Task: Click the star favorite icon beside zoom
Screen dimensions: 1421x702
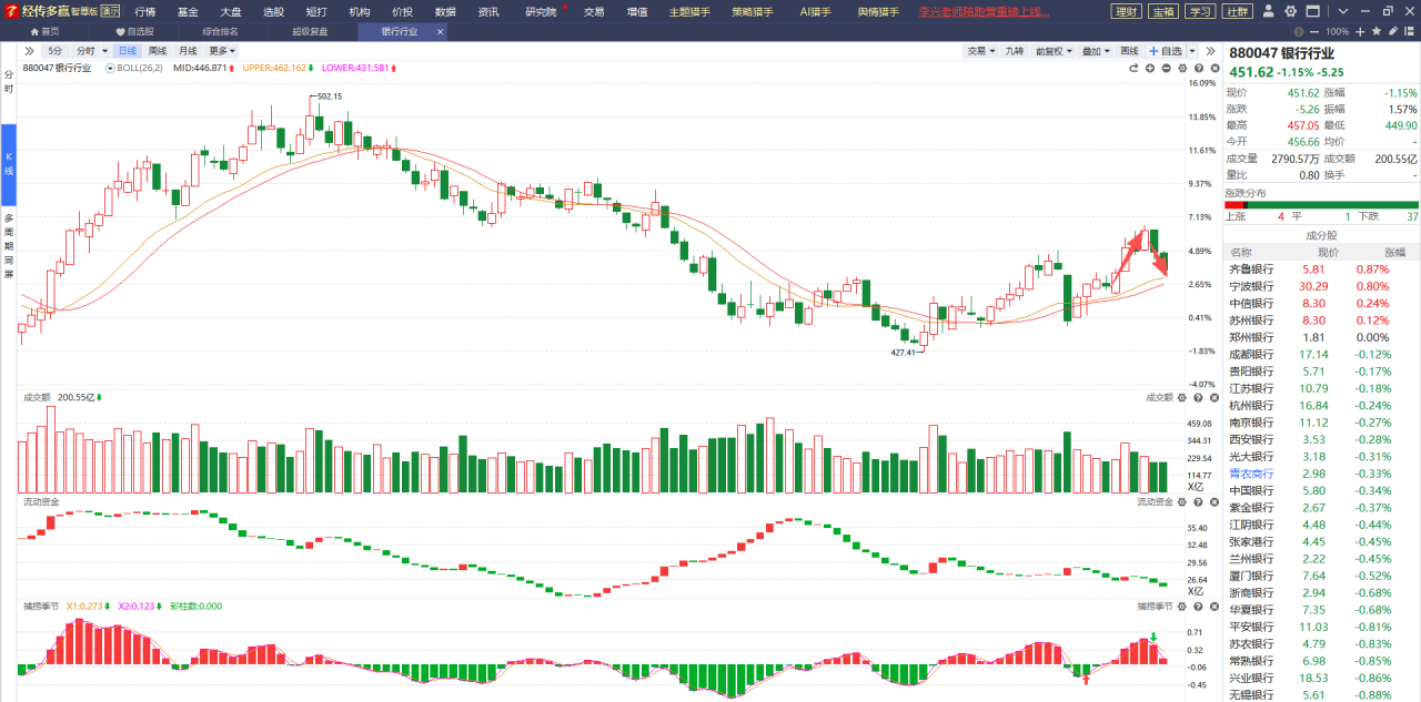Action: (x=1377, y=31)
